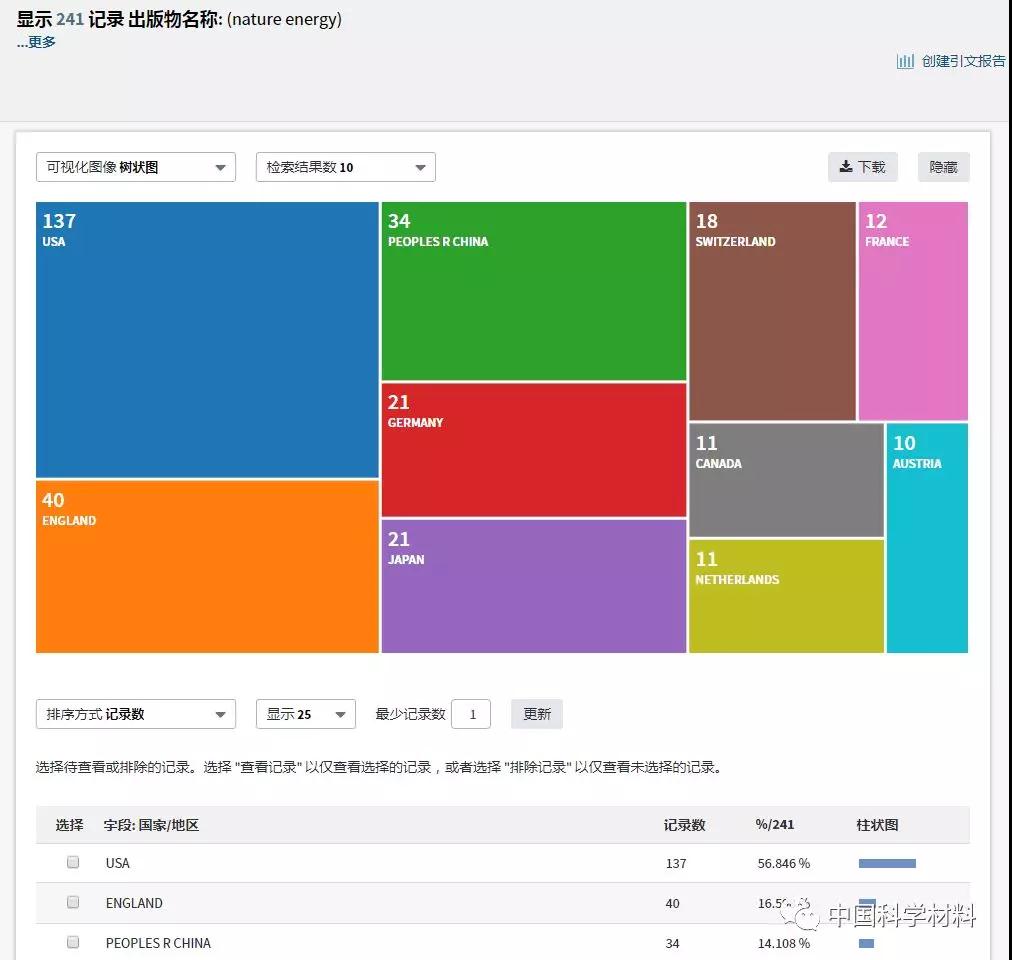Tick the USA row checkbox
This screenshot has width=1012, height=960.
coord(73,862)
